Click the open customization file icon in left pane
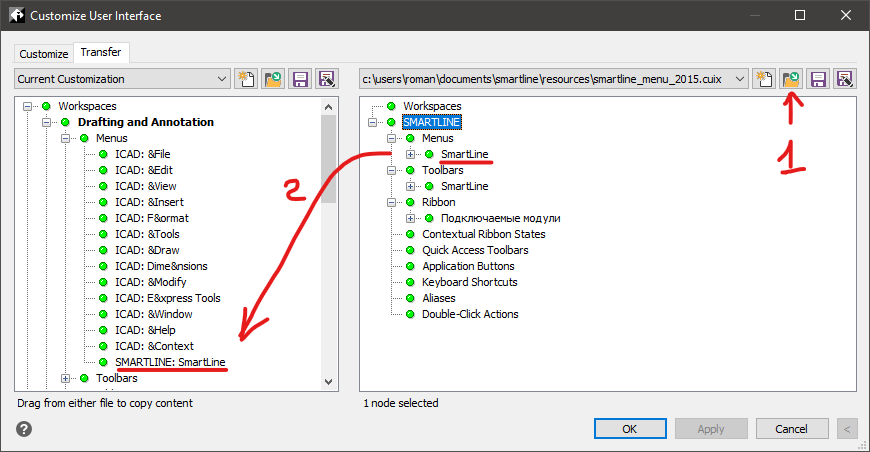870x452 pixels. click(x=273, y=79)
